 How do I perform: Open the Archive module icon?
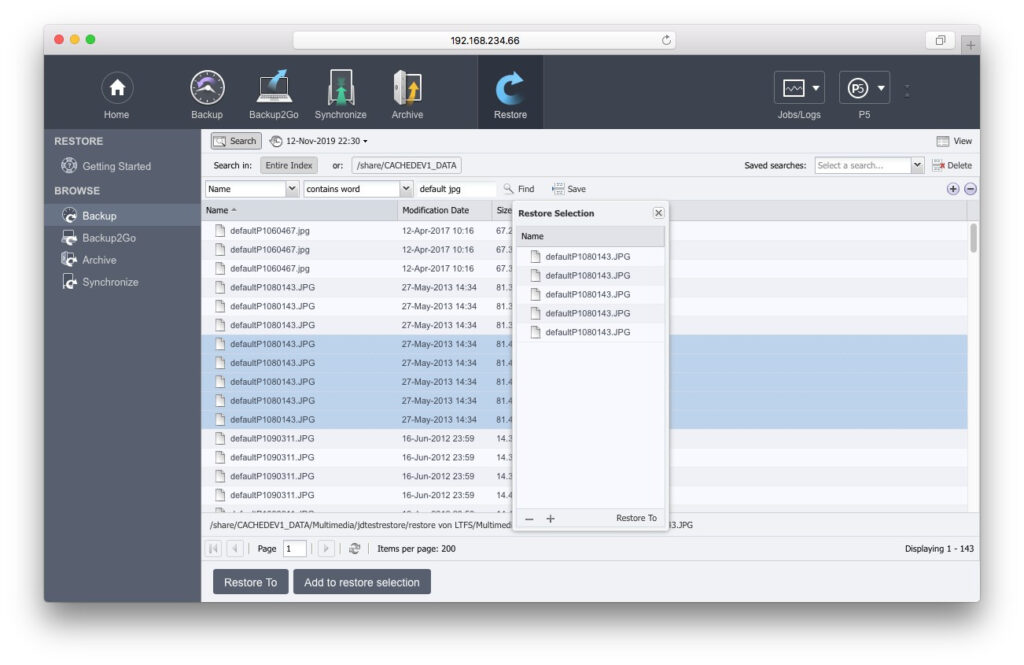click(407, 90)
